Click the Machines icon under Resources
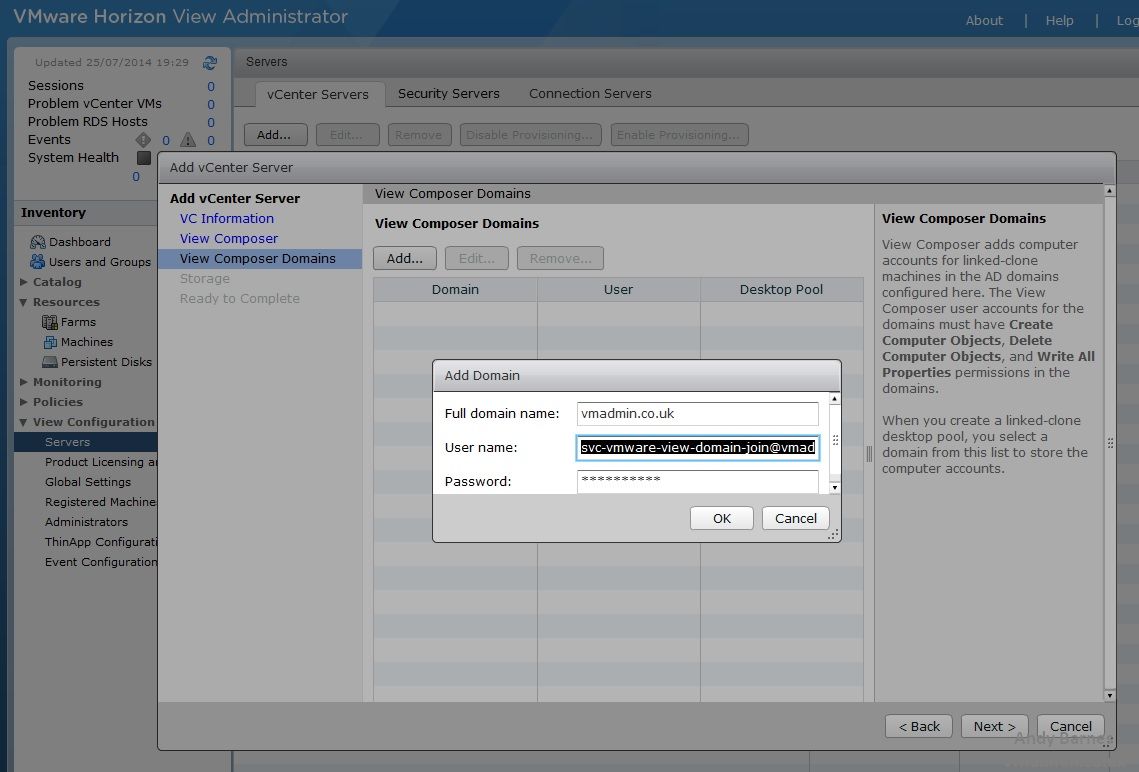The height and width of the screenshot is (772, 1139). [50, 342]
